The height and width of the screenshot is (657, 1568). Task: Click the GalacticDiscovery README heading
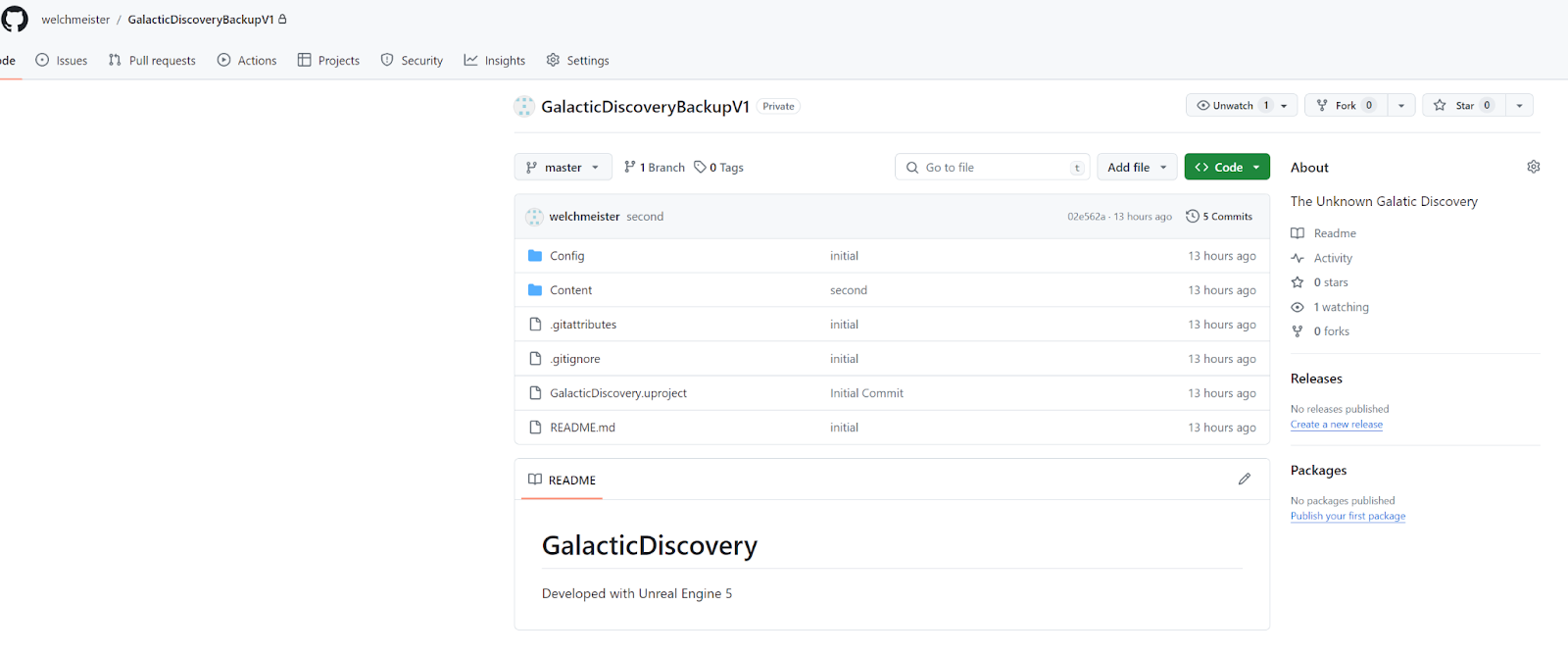[x=650, y=545]
